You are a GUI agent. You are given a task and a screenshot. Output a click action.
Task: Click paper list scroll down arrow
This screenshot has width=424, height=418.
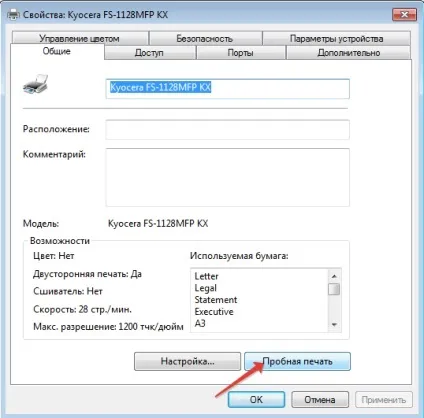(334, 325)
